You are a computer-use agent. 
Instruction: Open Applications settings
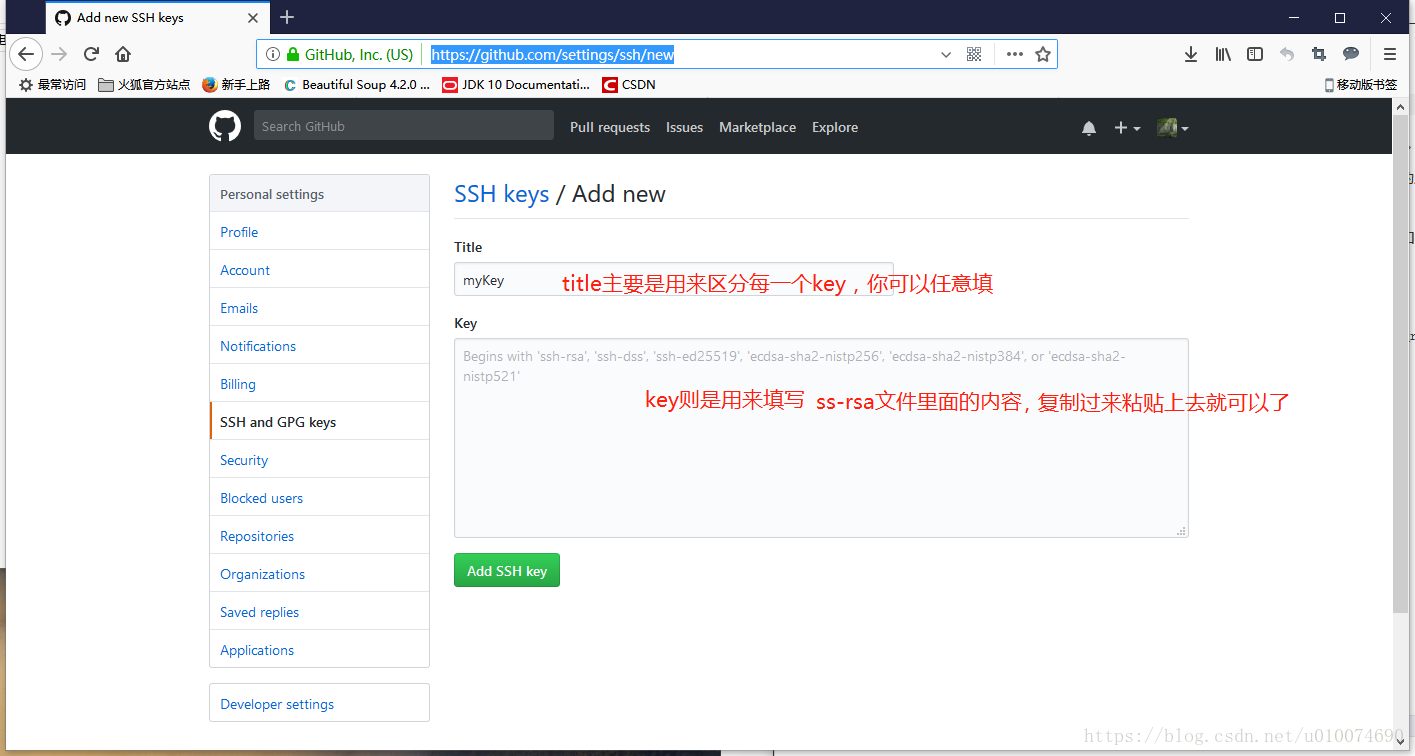[319, 650]
